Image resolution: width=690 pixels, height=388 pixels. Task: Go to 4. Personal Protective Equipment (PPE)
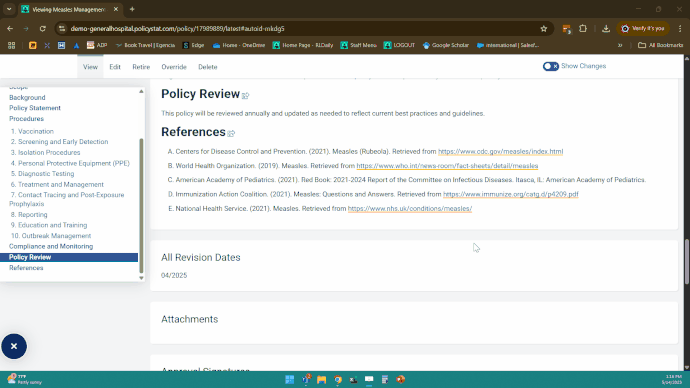click(x=70, y=163)
